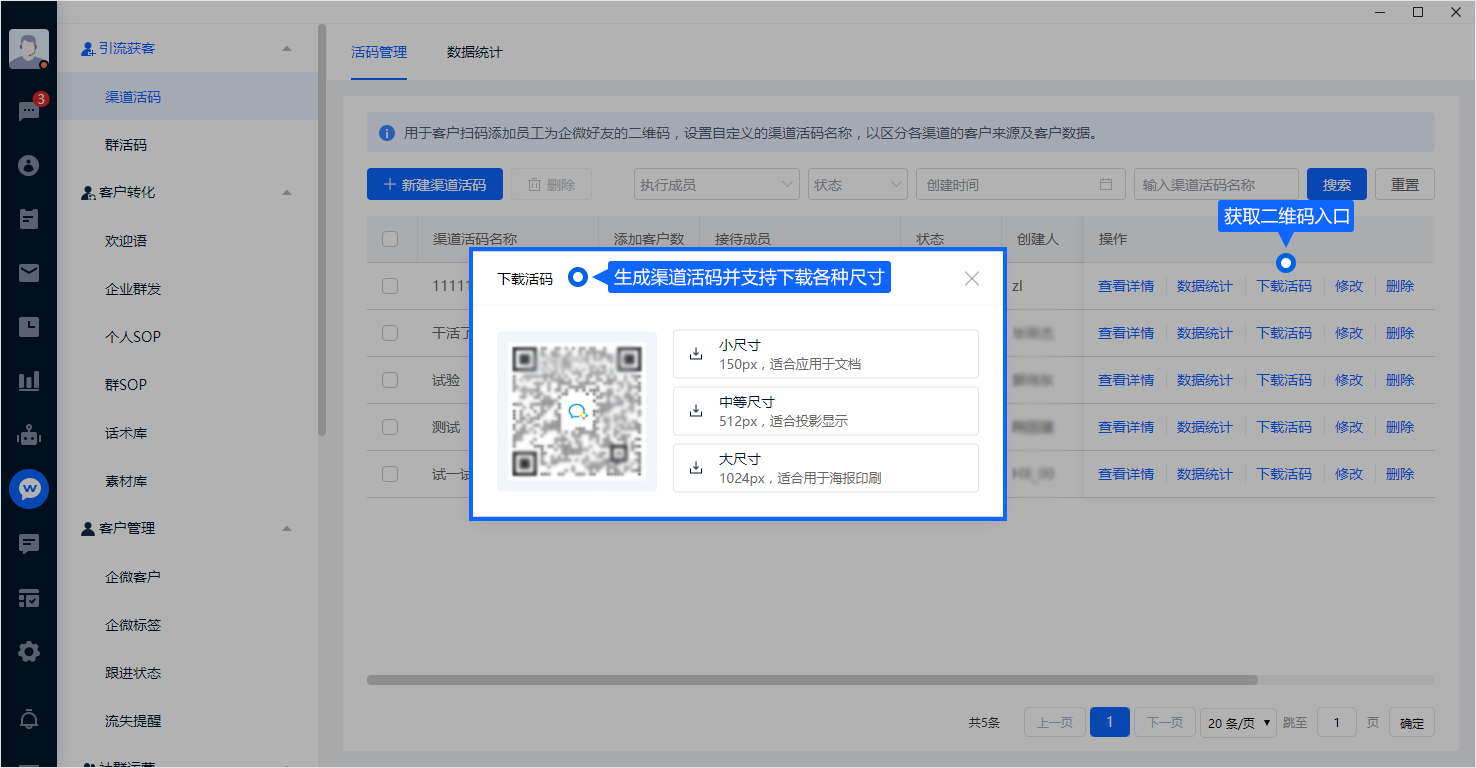This screenshot has width=1476, height=768.
Task: Click the contacts icon in left sidebar
Action: point(28,165)
